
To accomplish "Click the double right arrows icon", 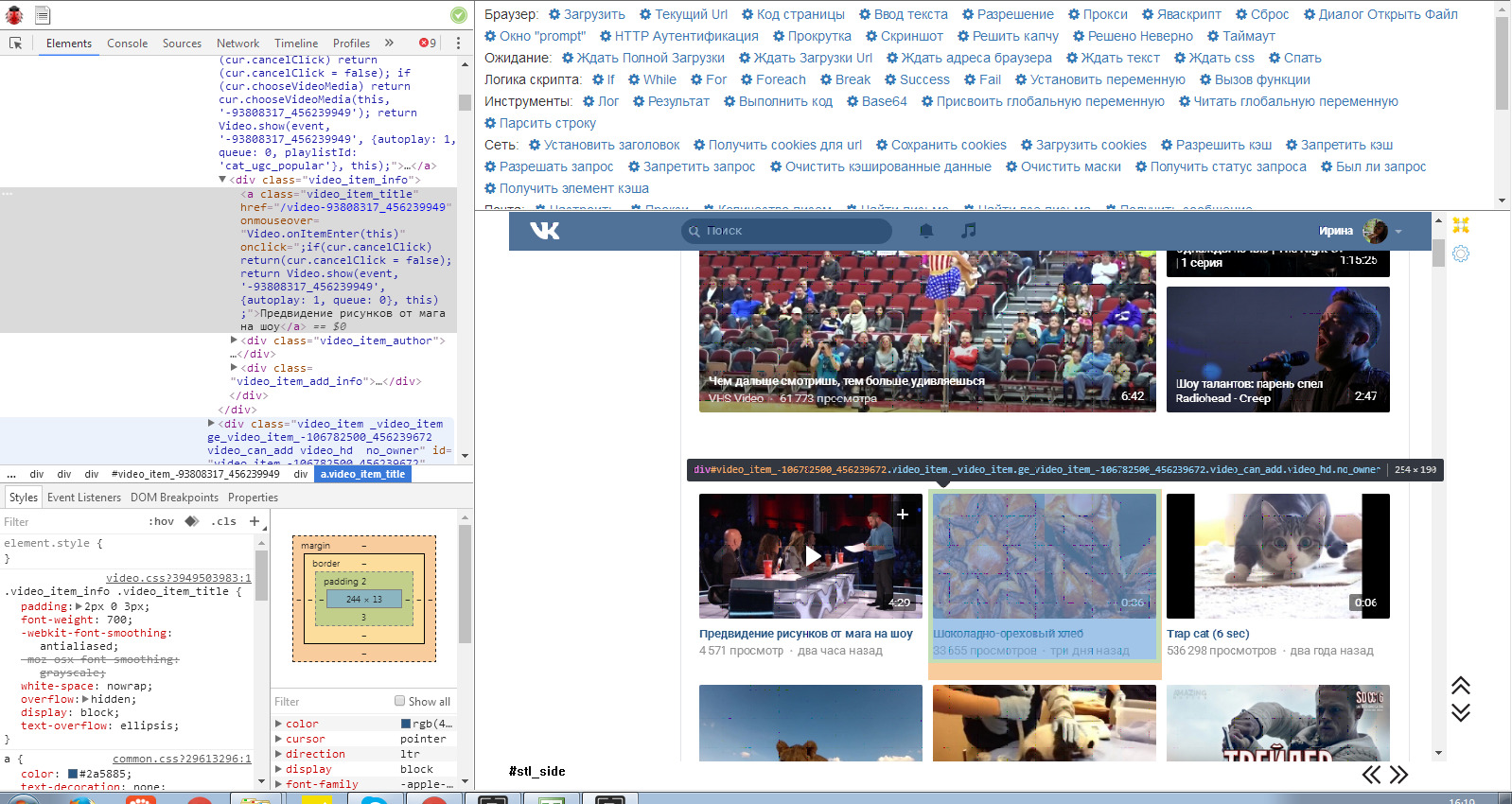I will 1398,775.
